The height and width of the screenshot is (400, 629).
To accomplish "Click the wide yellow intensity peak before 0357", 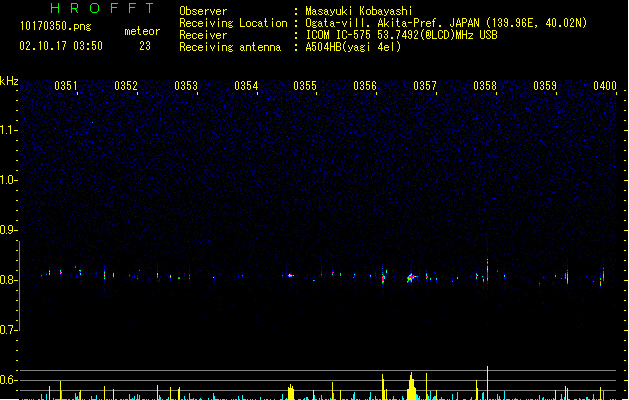I will click(x=411, y=386).
